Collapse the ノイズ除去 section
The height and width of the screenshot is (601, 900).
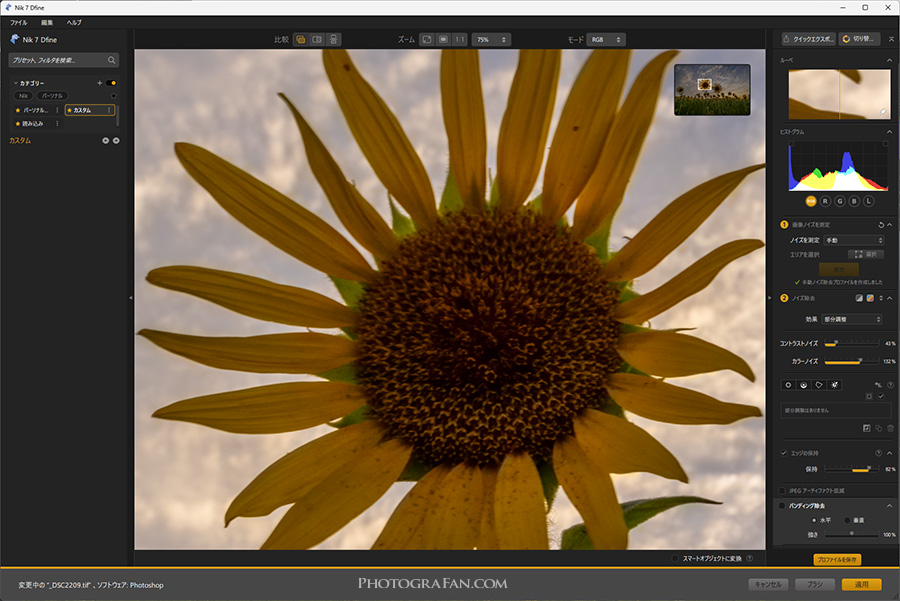point(890,298)
